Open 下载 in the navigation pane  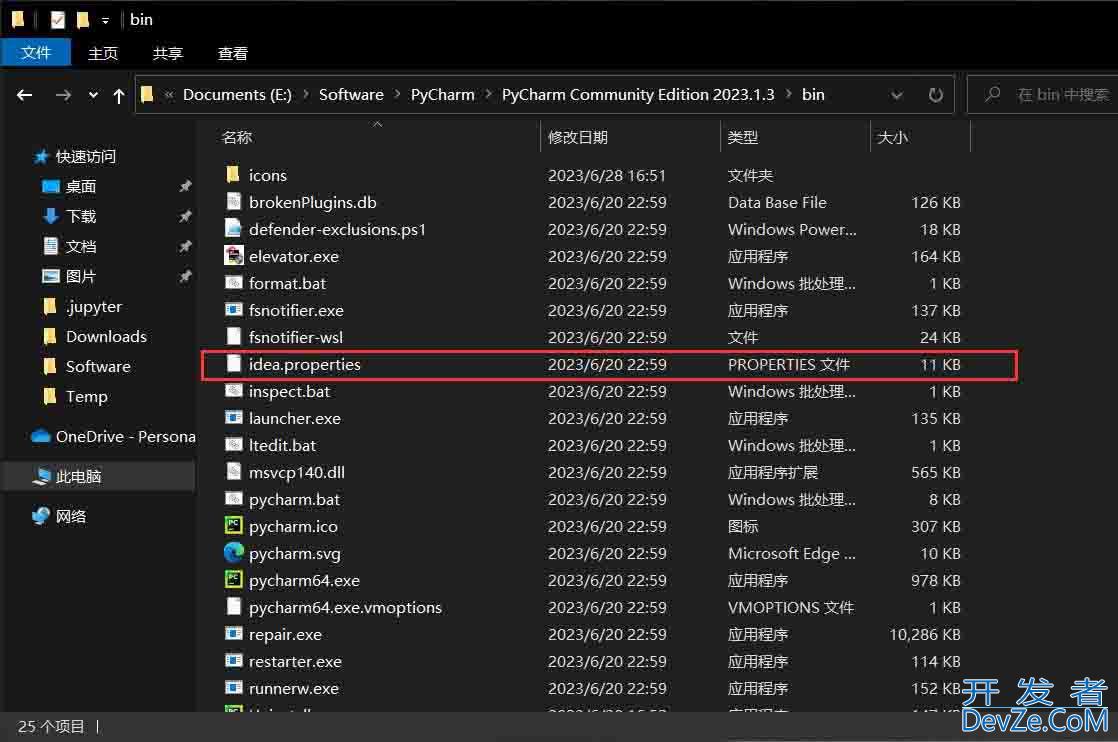[81, 216]
